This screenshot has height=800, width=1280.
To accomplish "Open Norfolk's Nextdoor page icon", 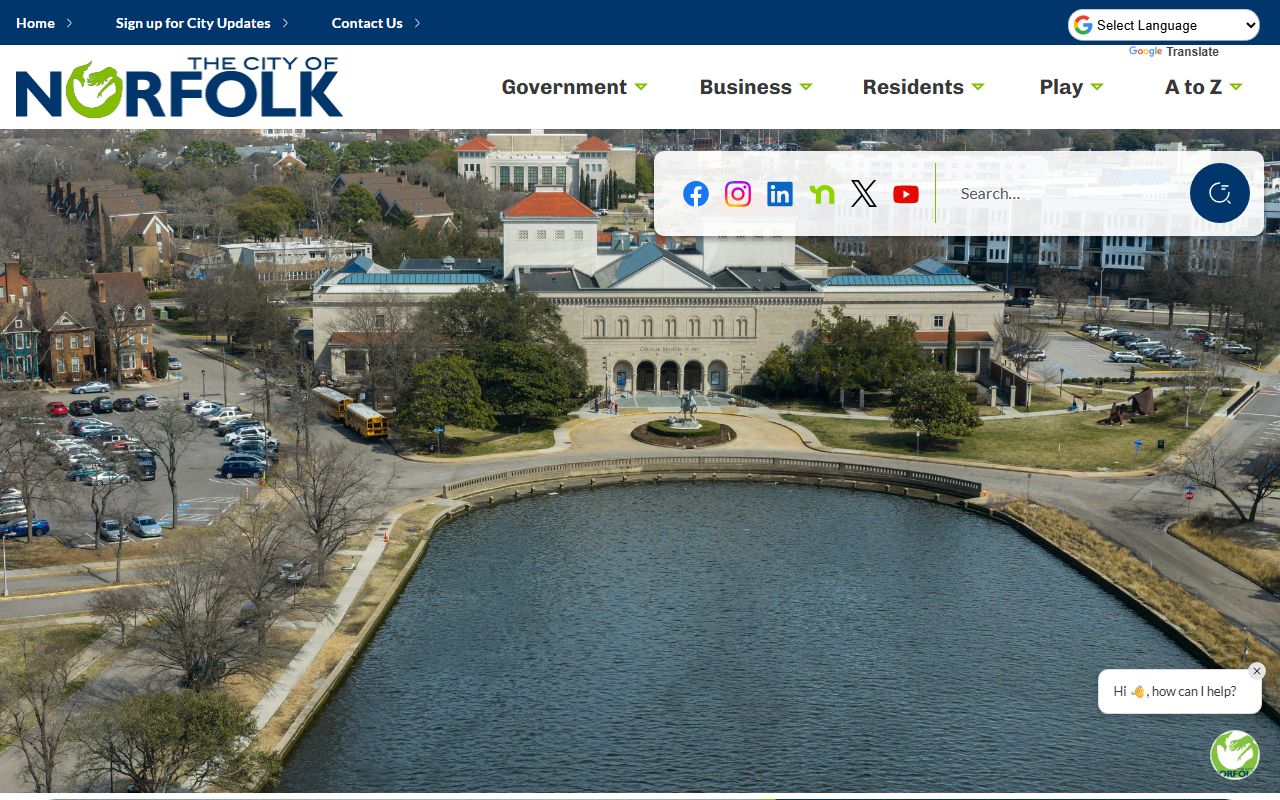I will click(822, 194).
